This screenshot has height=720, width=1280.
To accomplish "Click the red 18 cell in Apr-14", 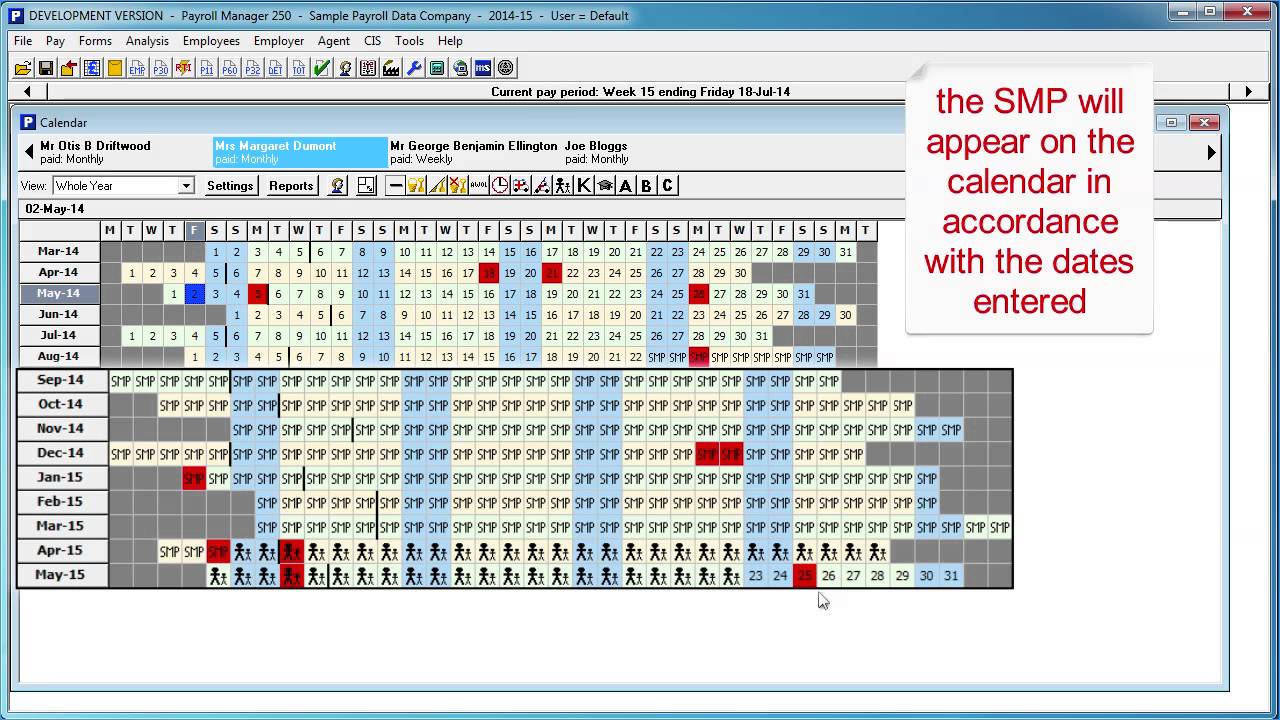I will [x=488, y=273].
